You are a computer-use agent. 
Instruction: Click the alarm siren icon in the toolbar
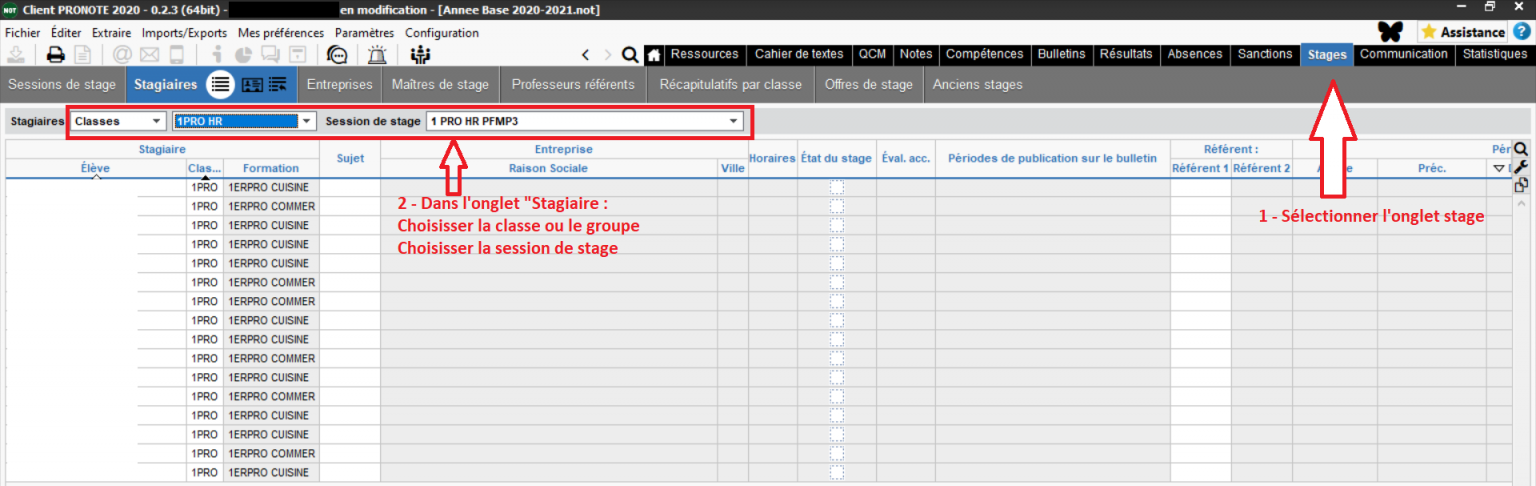377,55
